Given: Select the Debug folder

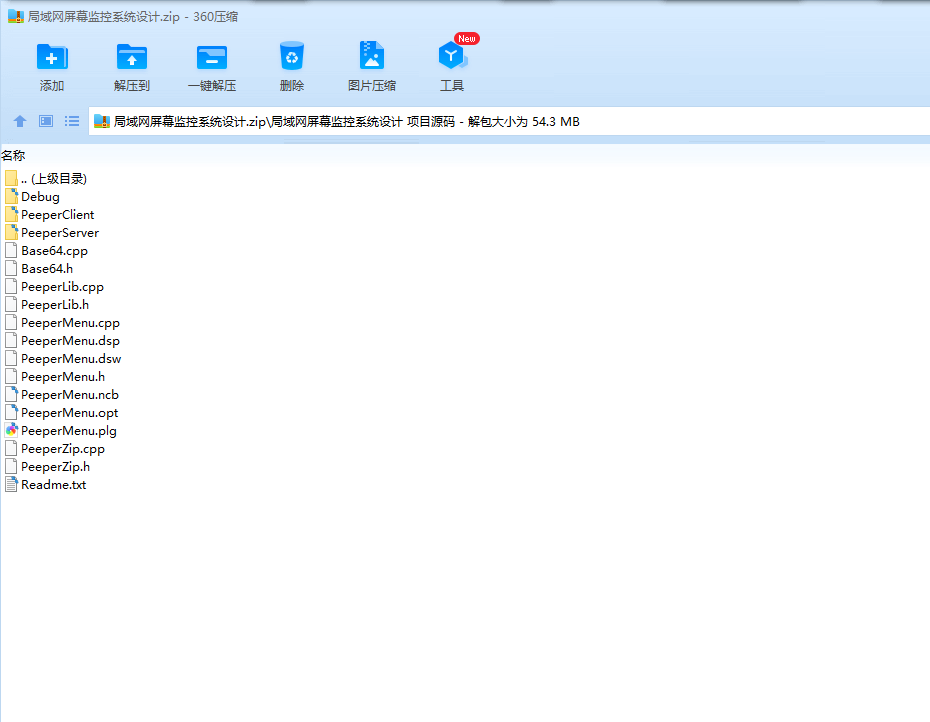Looking at the screenshot, I should point(33,196).
